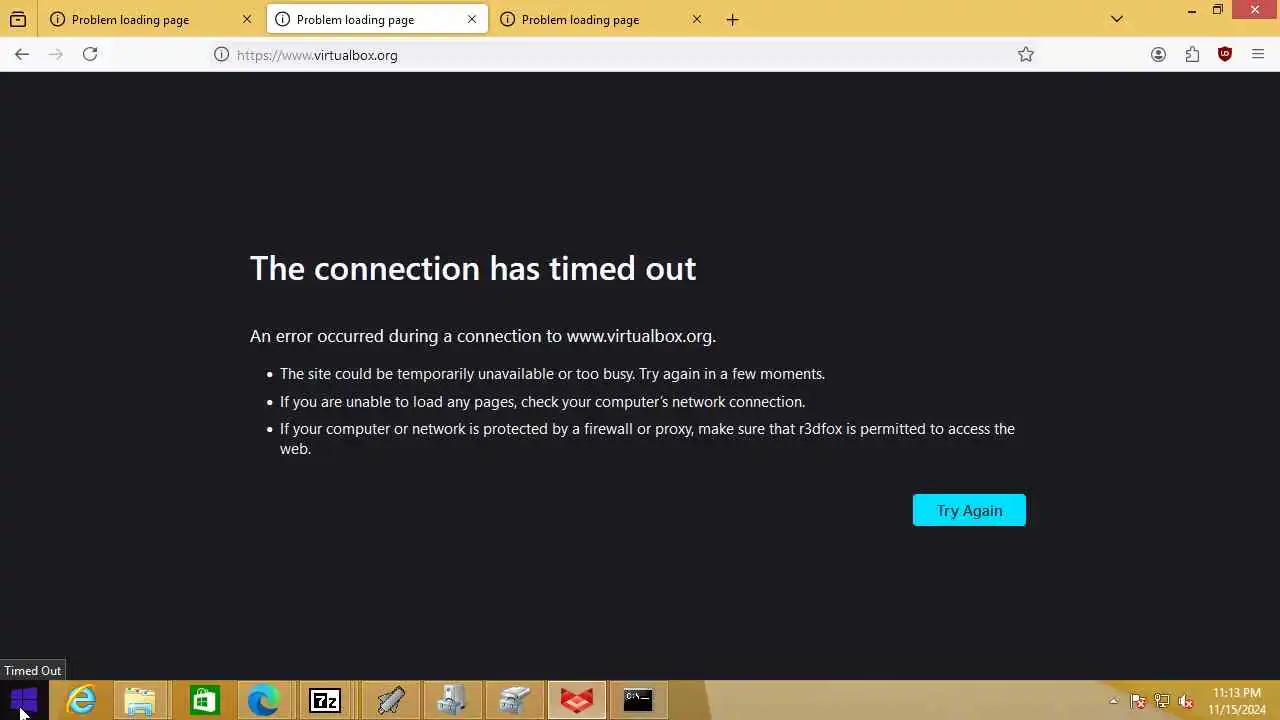Open the USB drive tool taskbar icon

390,700
